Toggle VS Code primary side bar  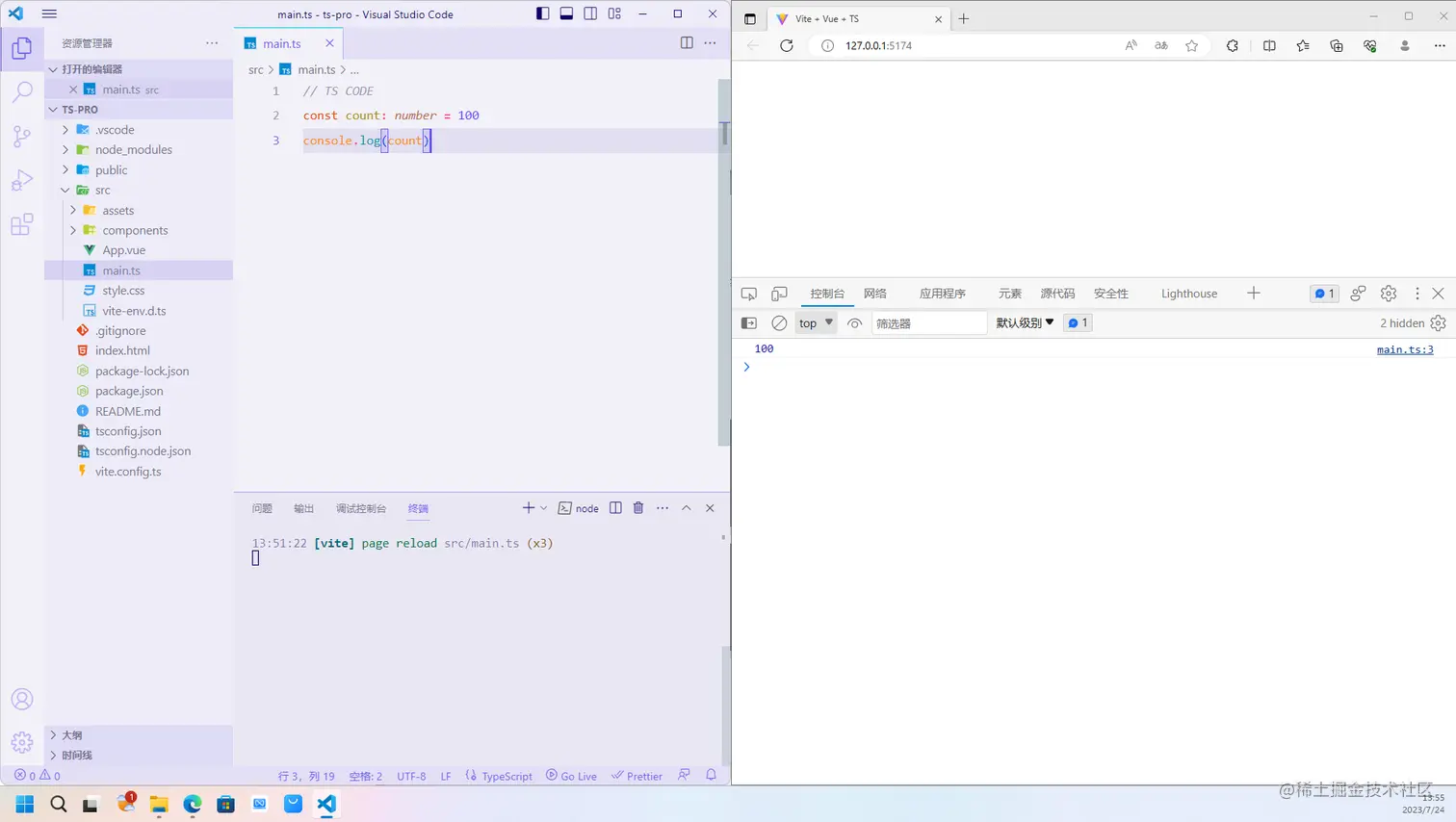point(543,13)
